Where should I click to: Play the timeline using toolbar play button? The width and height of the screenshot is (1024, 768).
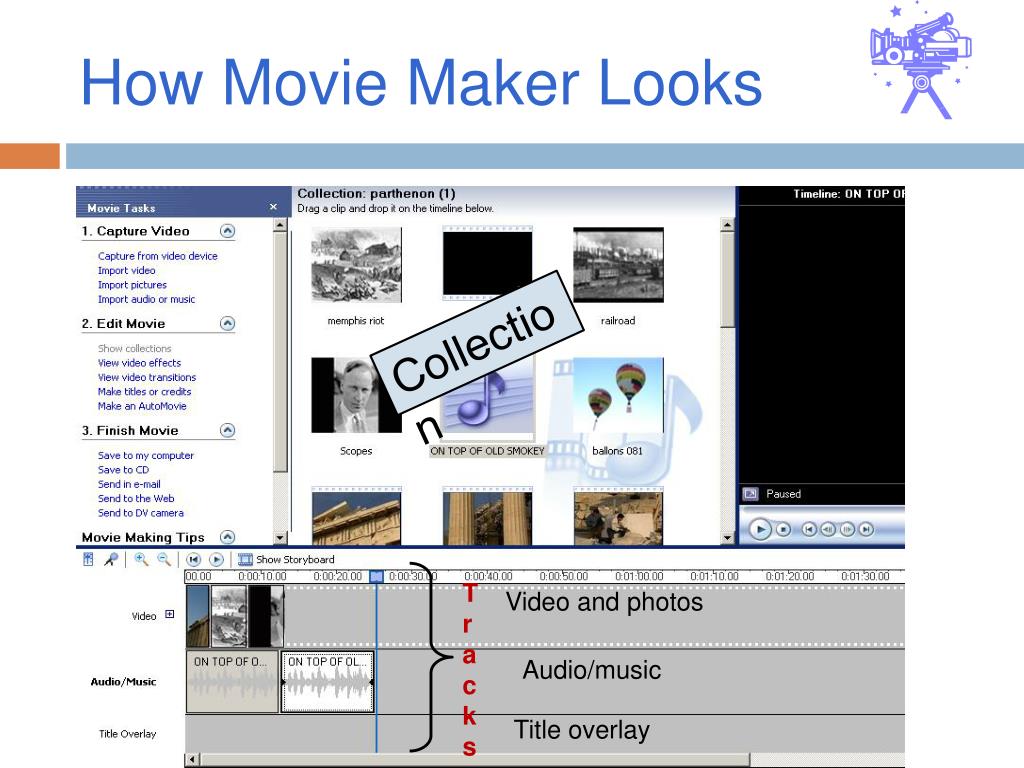216,560
